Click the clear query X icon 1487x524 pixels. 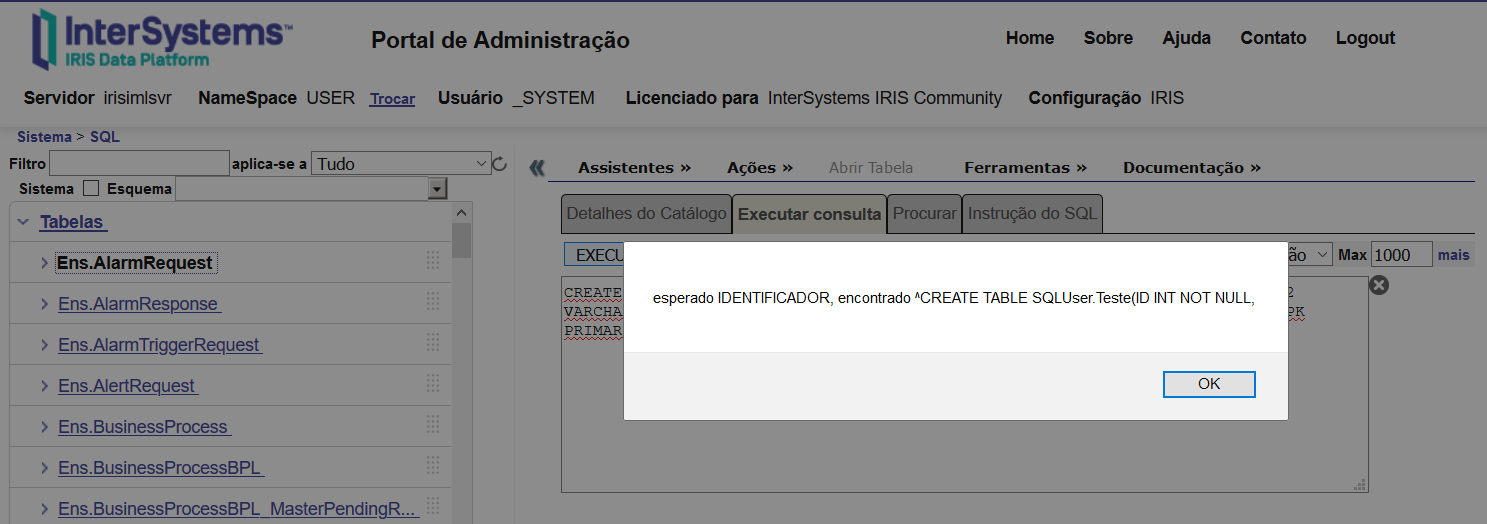pyautogui.click(x=1378, y=286)
